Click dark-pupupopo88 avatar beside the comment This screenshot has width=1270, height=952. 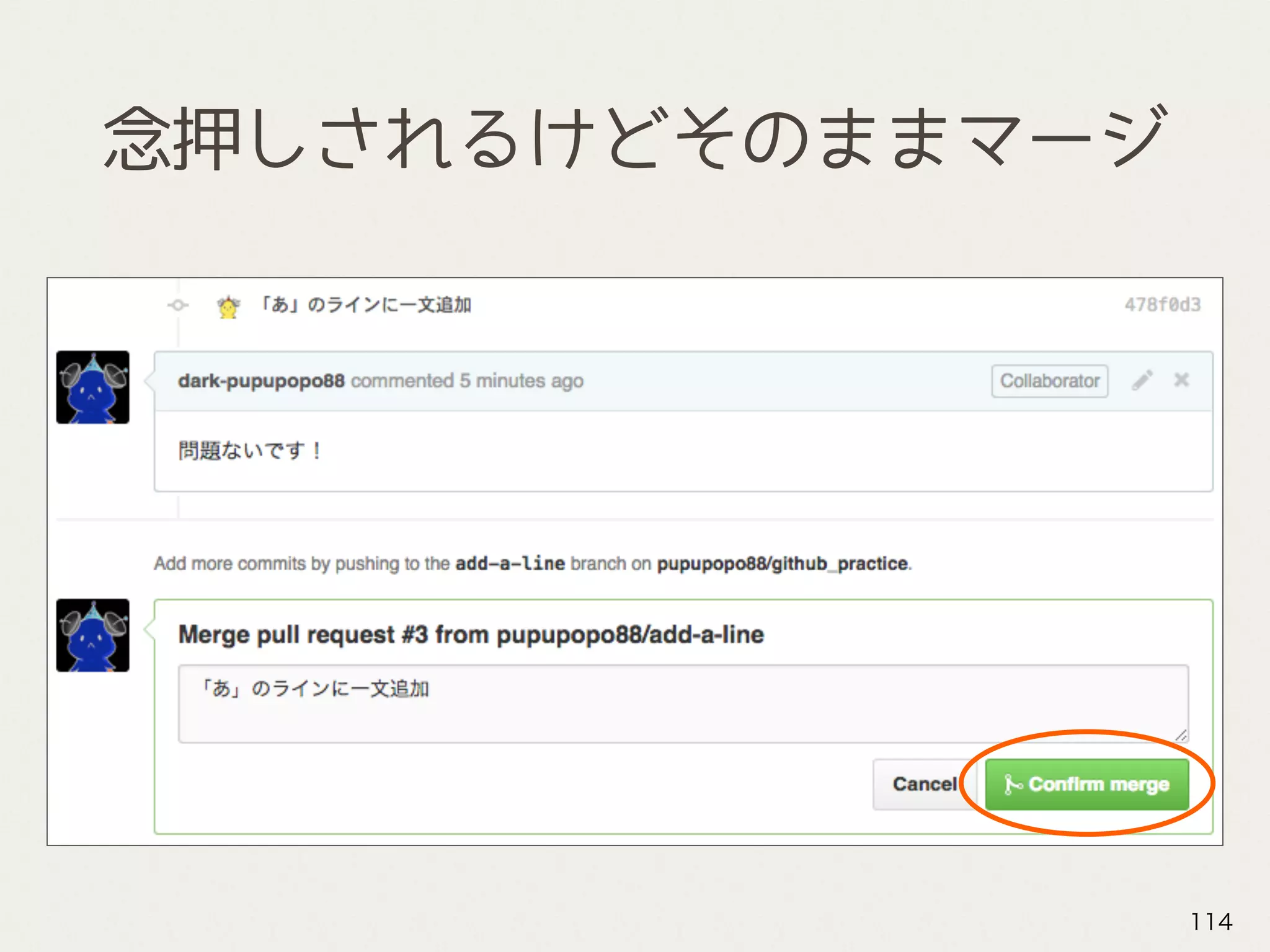93,387
